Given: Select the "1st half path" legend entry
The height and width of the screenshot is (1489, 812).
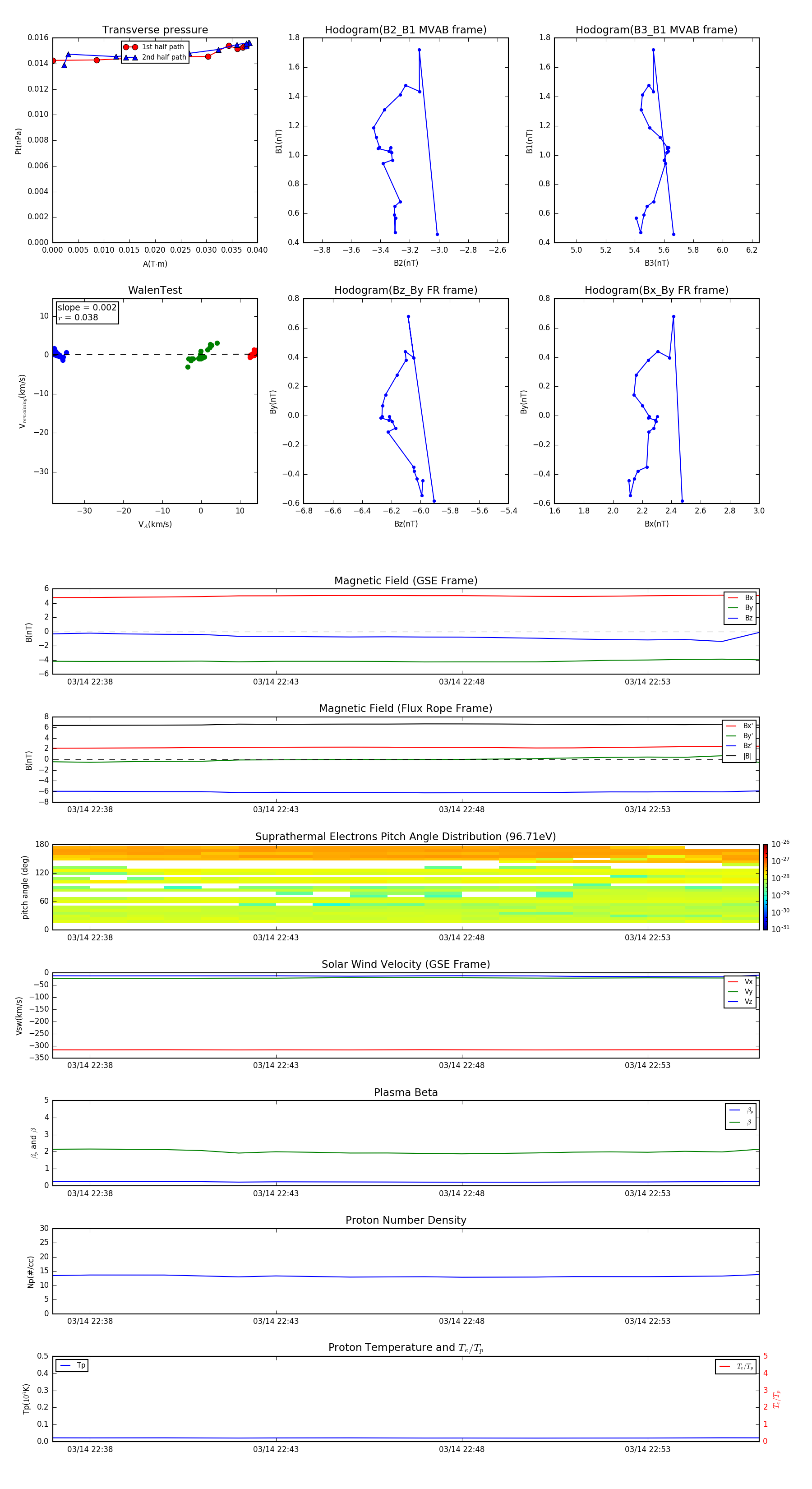Looking at the screenshot, I should (x=154, y=47).
